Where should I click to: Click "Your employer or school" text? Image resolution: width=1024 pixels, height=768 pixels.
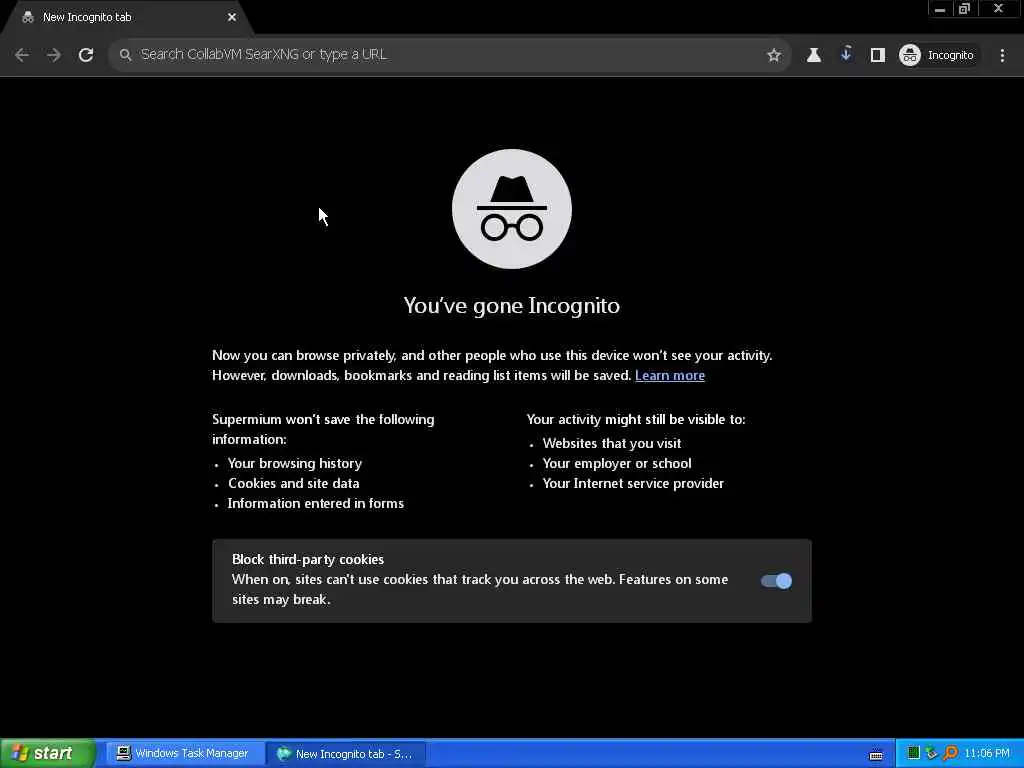pos(617,464)
